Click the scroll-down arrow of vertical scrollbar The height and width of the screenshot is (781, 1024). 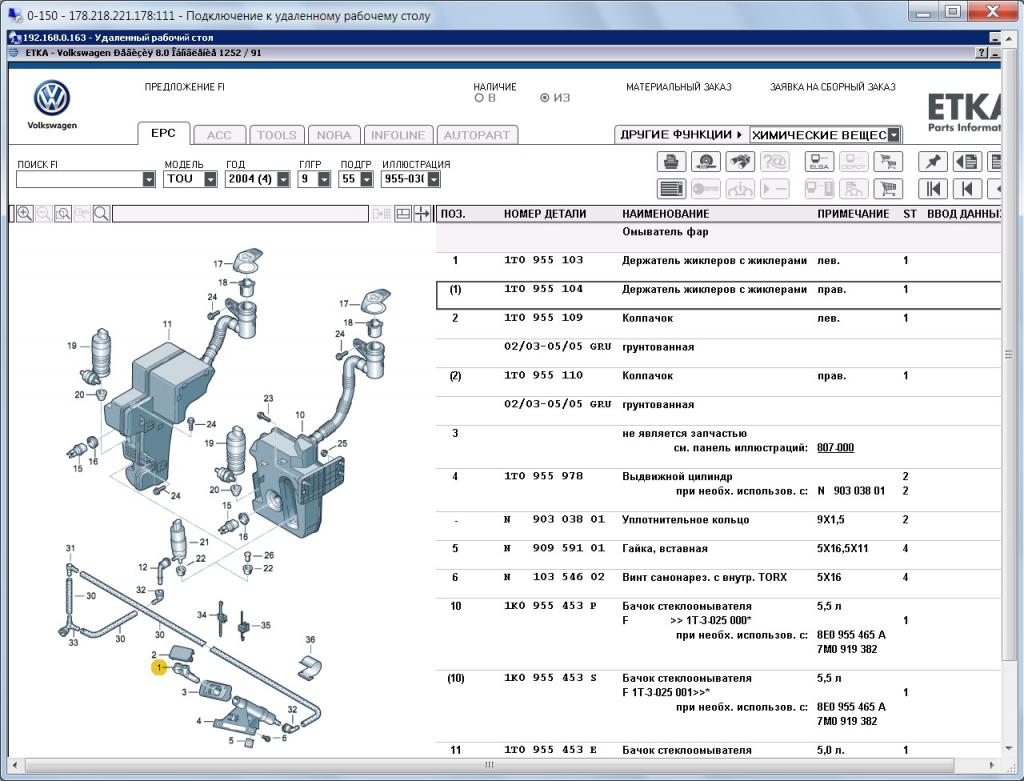pos(1009,748)
